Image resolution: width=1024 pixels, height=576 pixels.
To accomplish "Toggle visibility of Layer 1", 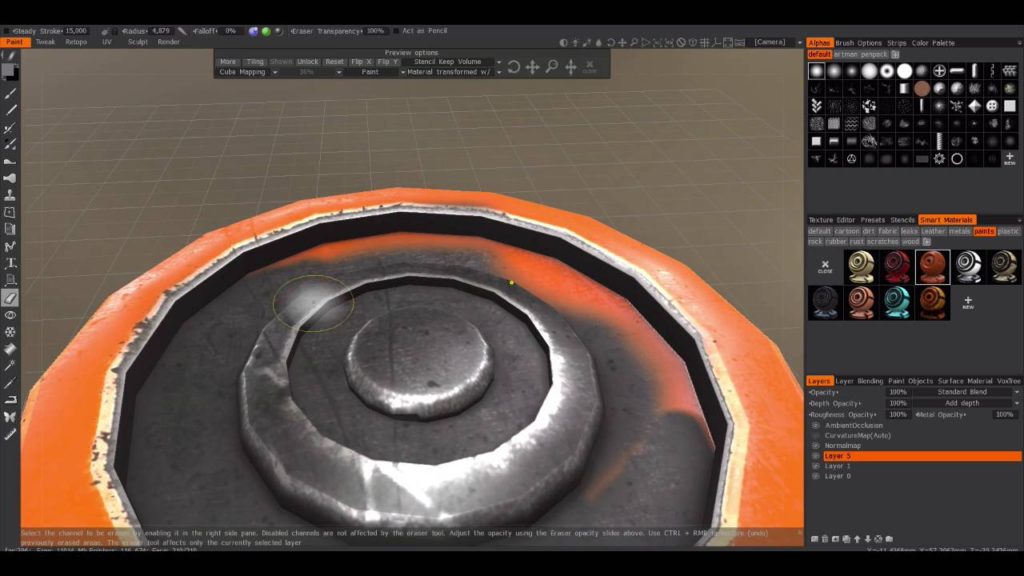I will coord(816,466).
